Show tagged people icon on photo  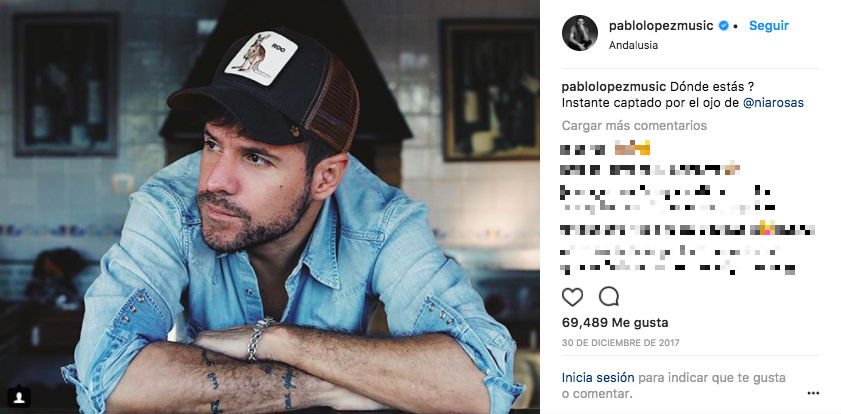tap(19, 397)
